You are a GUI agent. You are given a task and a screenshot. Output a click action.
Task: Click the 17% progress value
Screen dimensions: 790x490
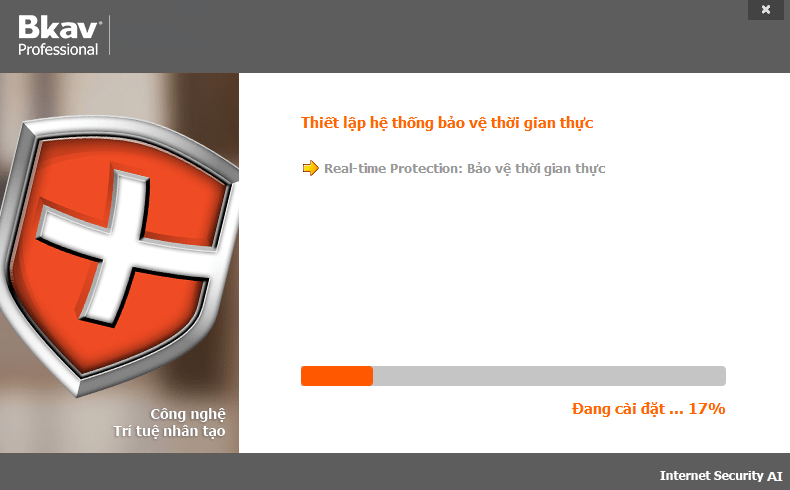[x=706, y=408]
